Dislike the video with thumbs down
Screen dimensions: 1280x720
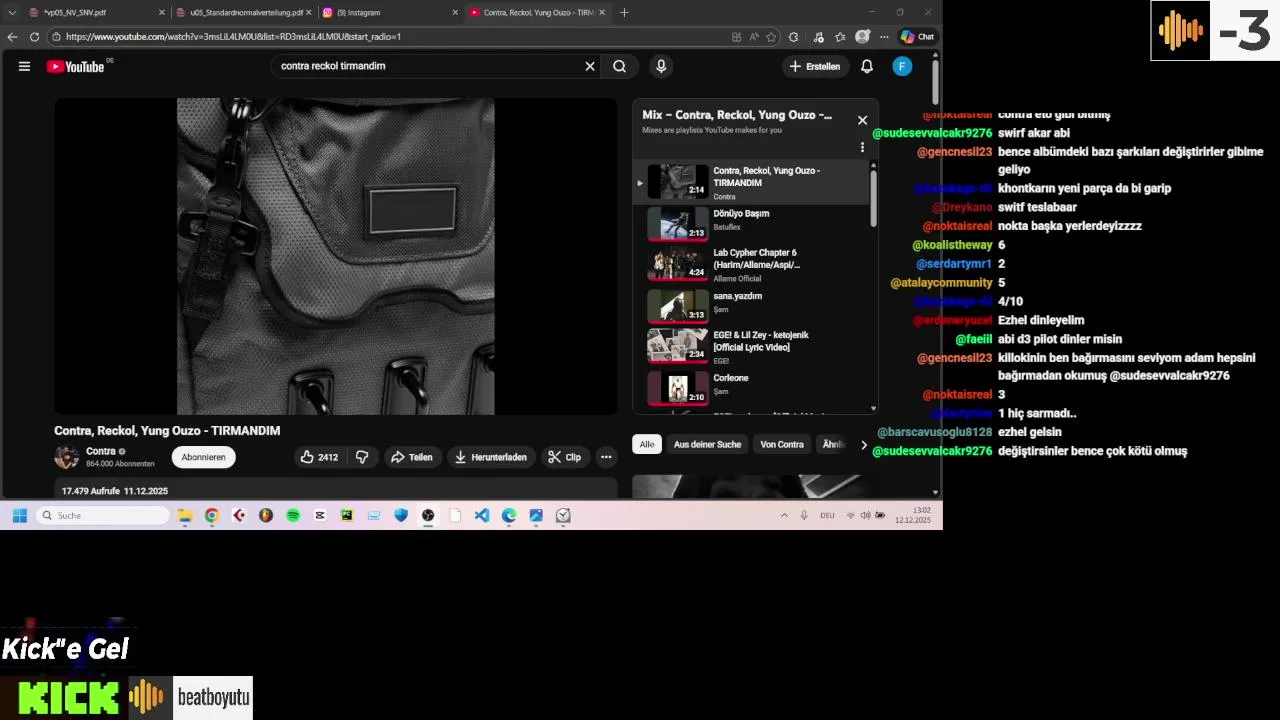[x=362, y=457]
